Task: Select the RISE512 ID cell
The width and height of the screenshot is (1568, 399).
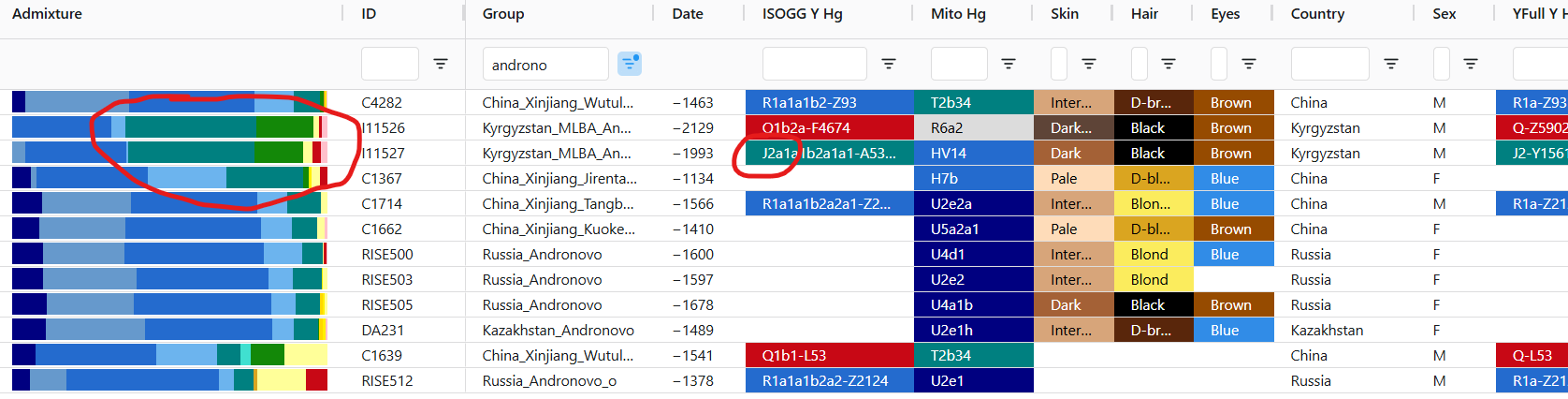Action: pos(387,381)
